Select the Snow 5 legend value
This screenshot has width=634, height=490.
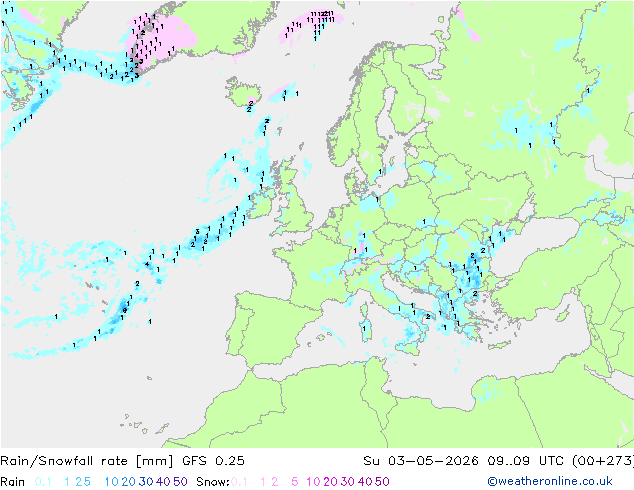pyautogui.click(x=295, y=482)
